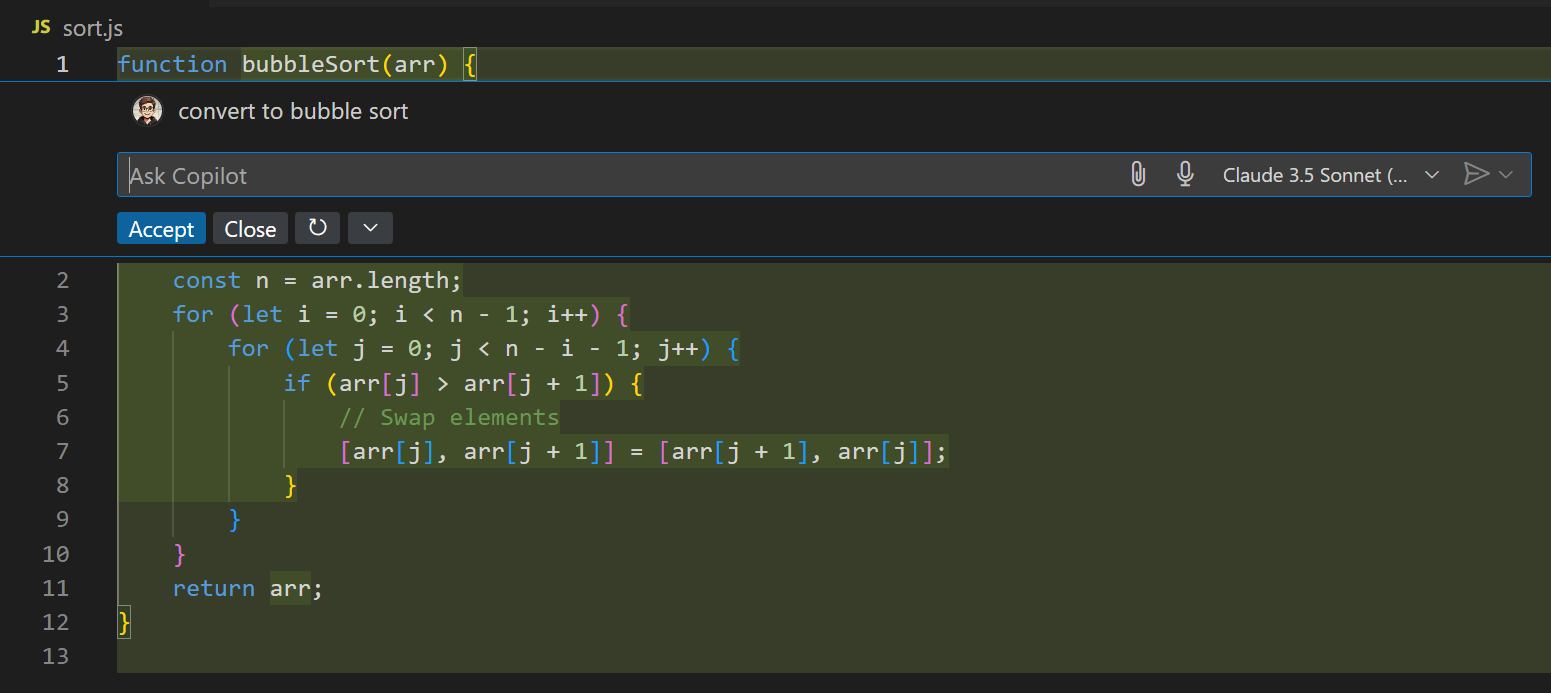The height and width of the screenshot is (693, 1551).
Task: Click line number 10 in gutter
Action: click(56, 554)
